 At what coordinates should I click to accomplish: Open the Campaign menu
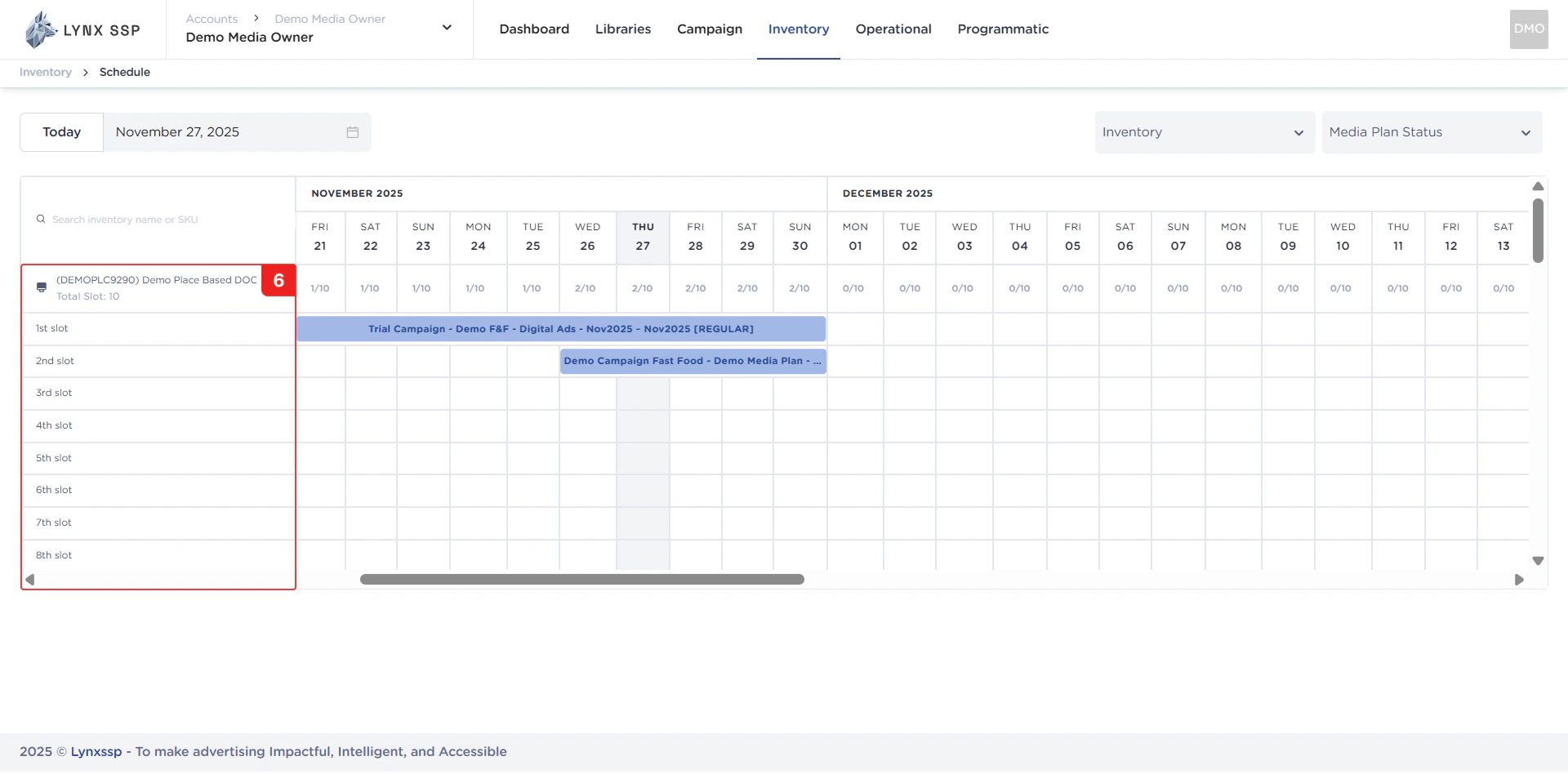710,29
